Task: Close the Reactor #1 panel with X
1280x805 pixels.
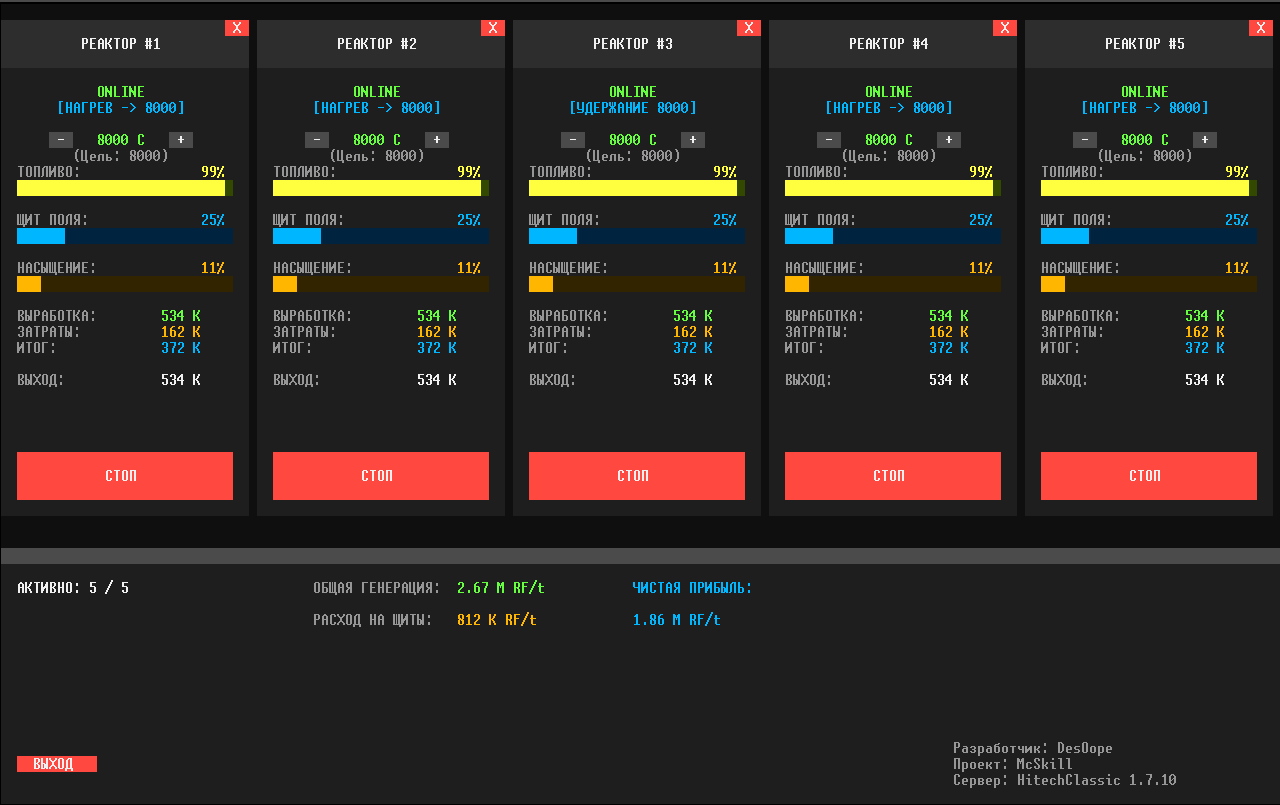Action: (x=237, y=28)
